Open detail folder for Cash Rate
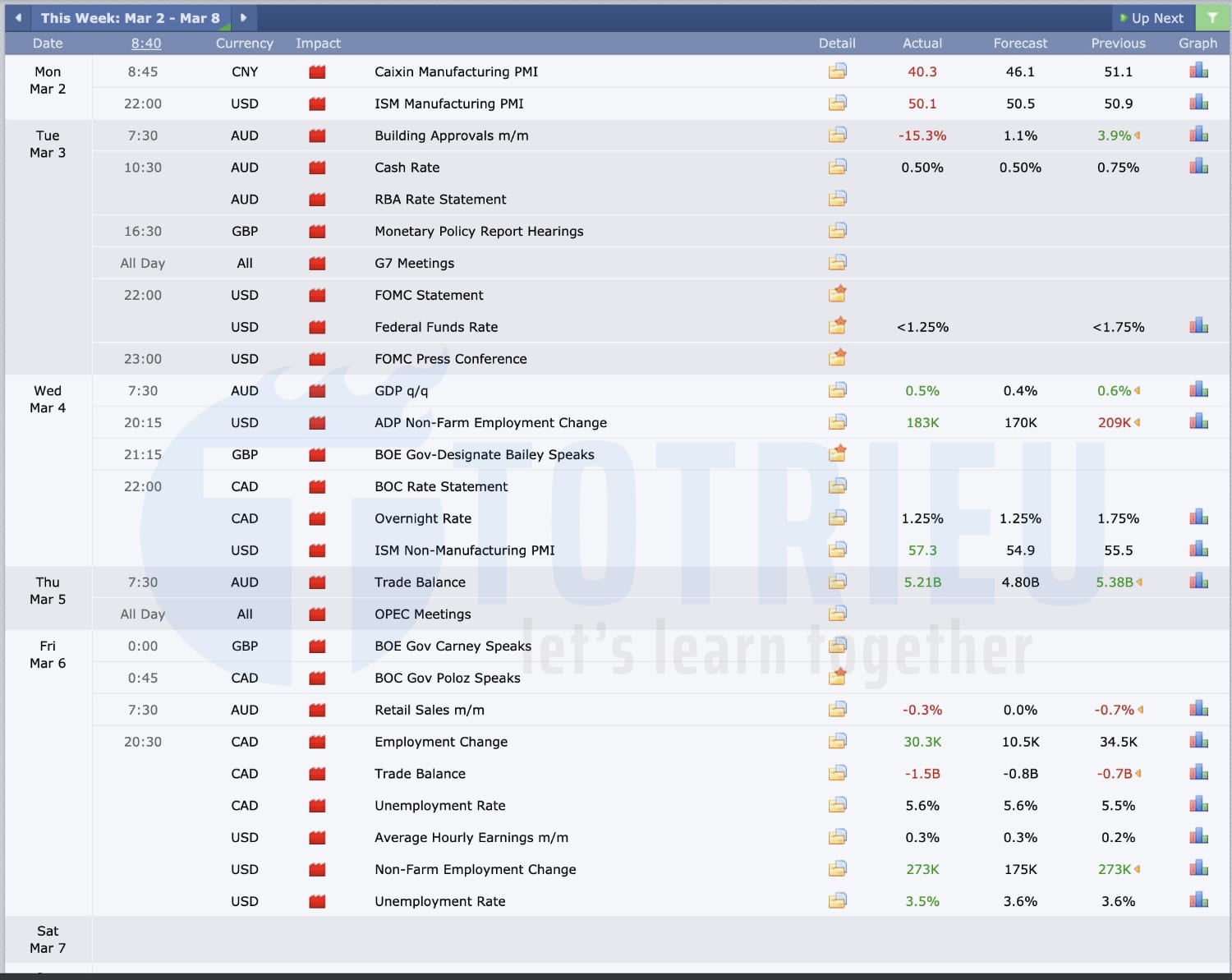Screen dimensions: 1232x980 837,168
